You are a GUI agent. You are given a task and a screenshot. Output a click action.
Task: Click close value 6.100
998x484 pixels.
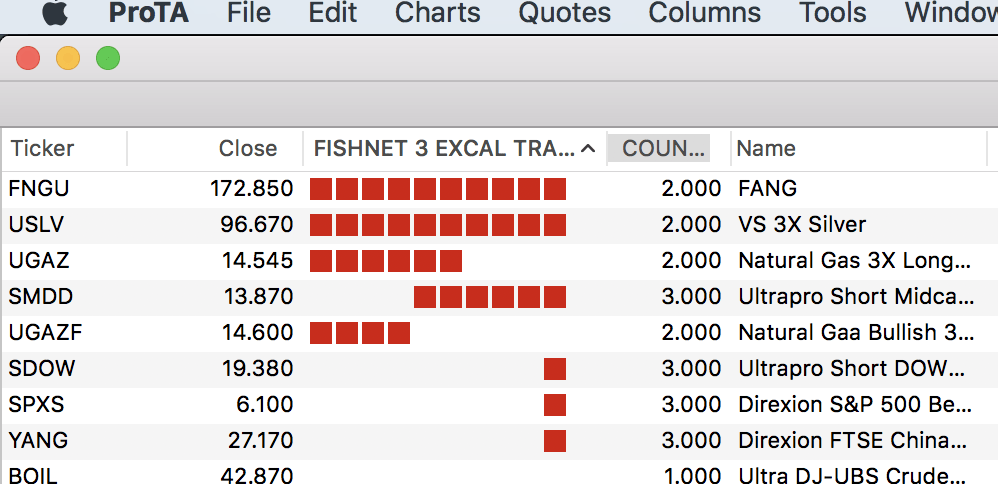click(x=264, y=404)
